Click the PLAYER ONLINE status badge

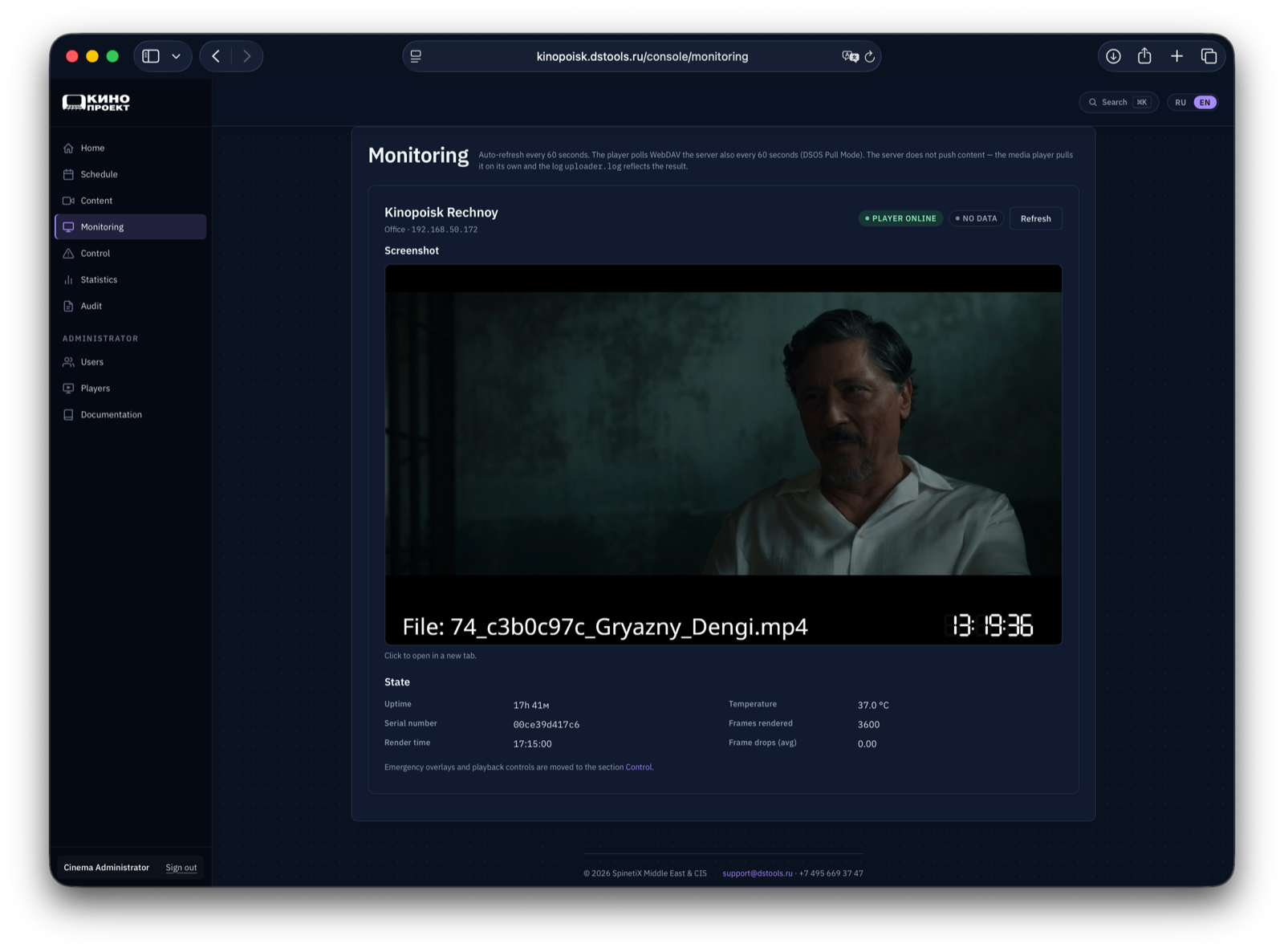900,218
